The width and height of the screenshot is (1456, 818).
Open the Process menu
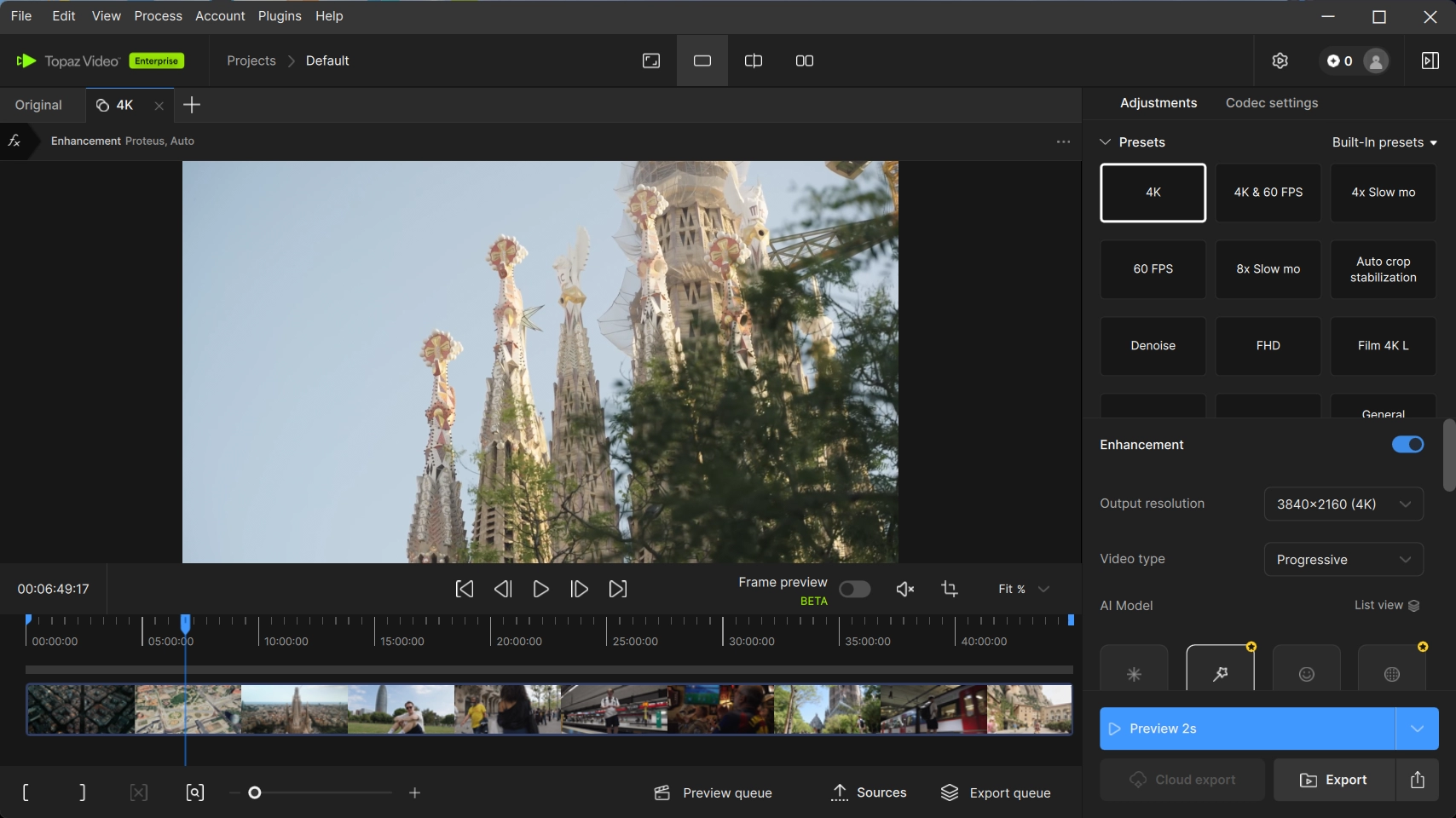coord(158,16)
